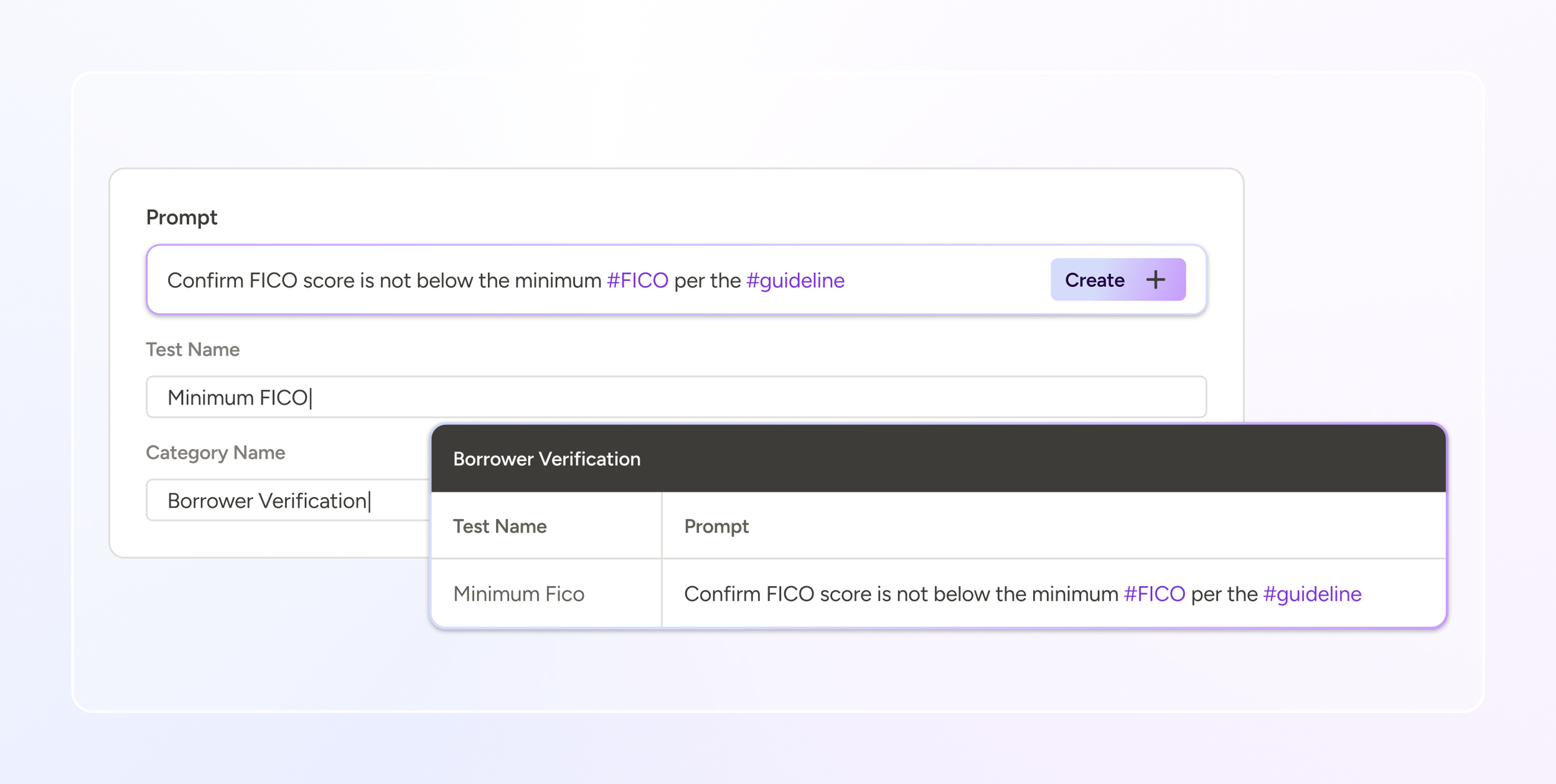Select the Minimum Fico table cell
The width and height of the screenshot is (1556, 784).
pyautogui.click(x=518, y=594)
